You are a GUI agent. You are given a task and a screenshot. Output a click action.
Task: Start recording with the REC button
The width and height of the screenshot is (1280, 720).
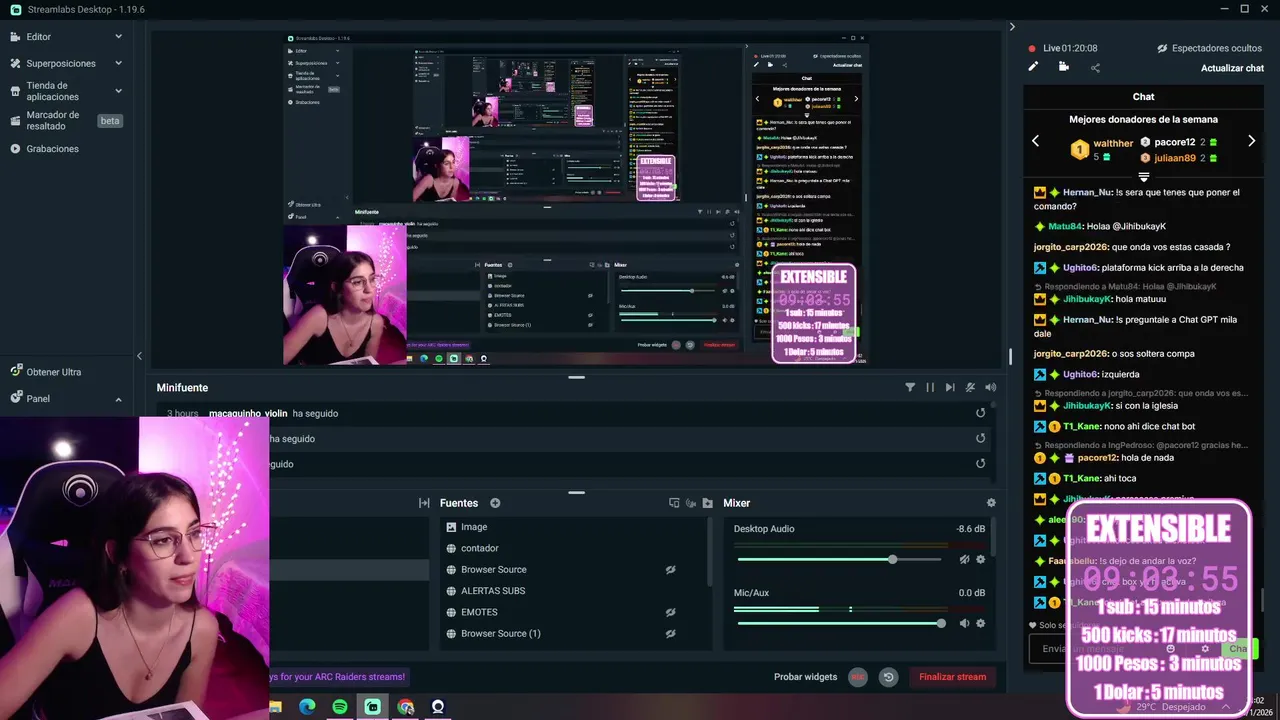tap(857, 677)
